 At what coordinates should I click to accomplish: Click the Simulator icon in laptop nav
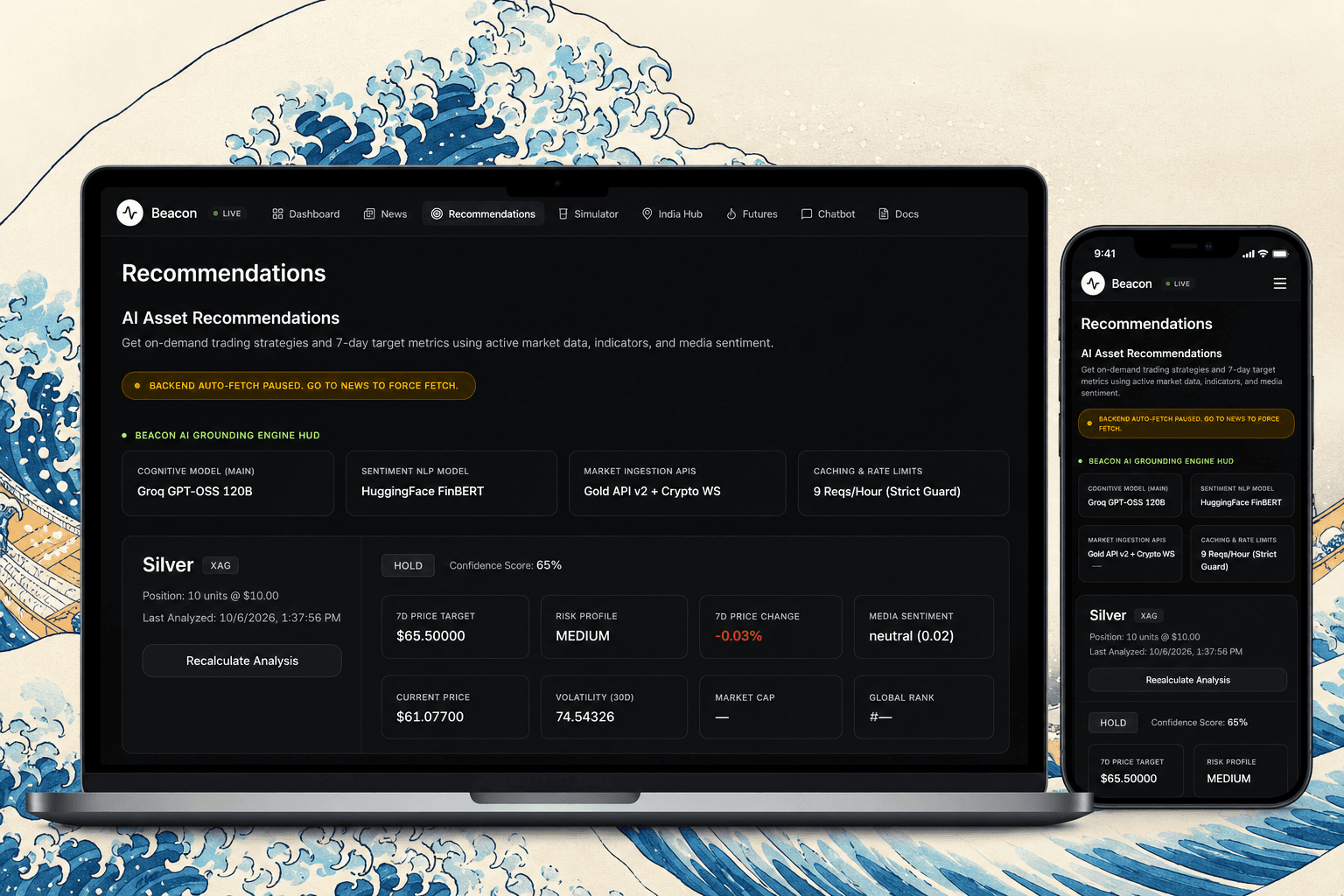563,213
